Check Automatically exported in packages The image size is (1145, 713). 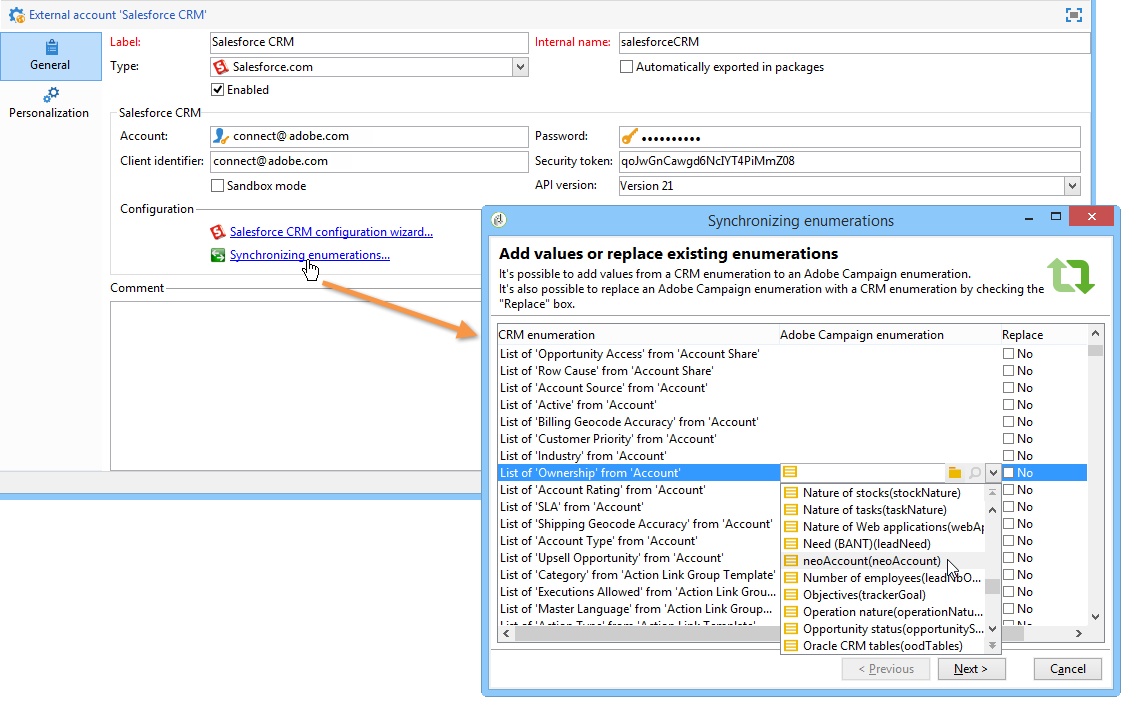(x=627, y=66)
